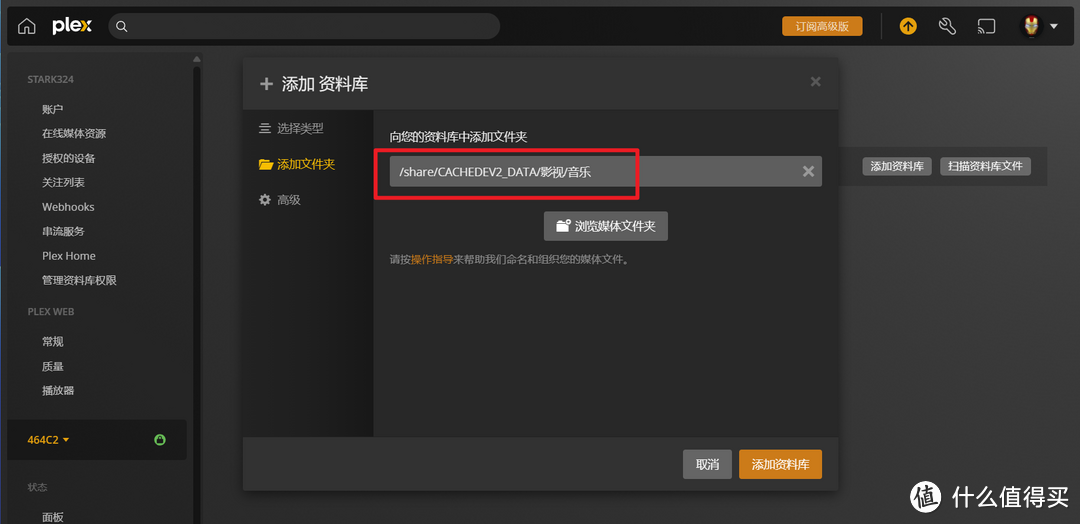The image size is (1080, 524).
Task: Click the 状态 sidebar heading
Action: (37, 487)
